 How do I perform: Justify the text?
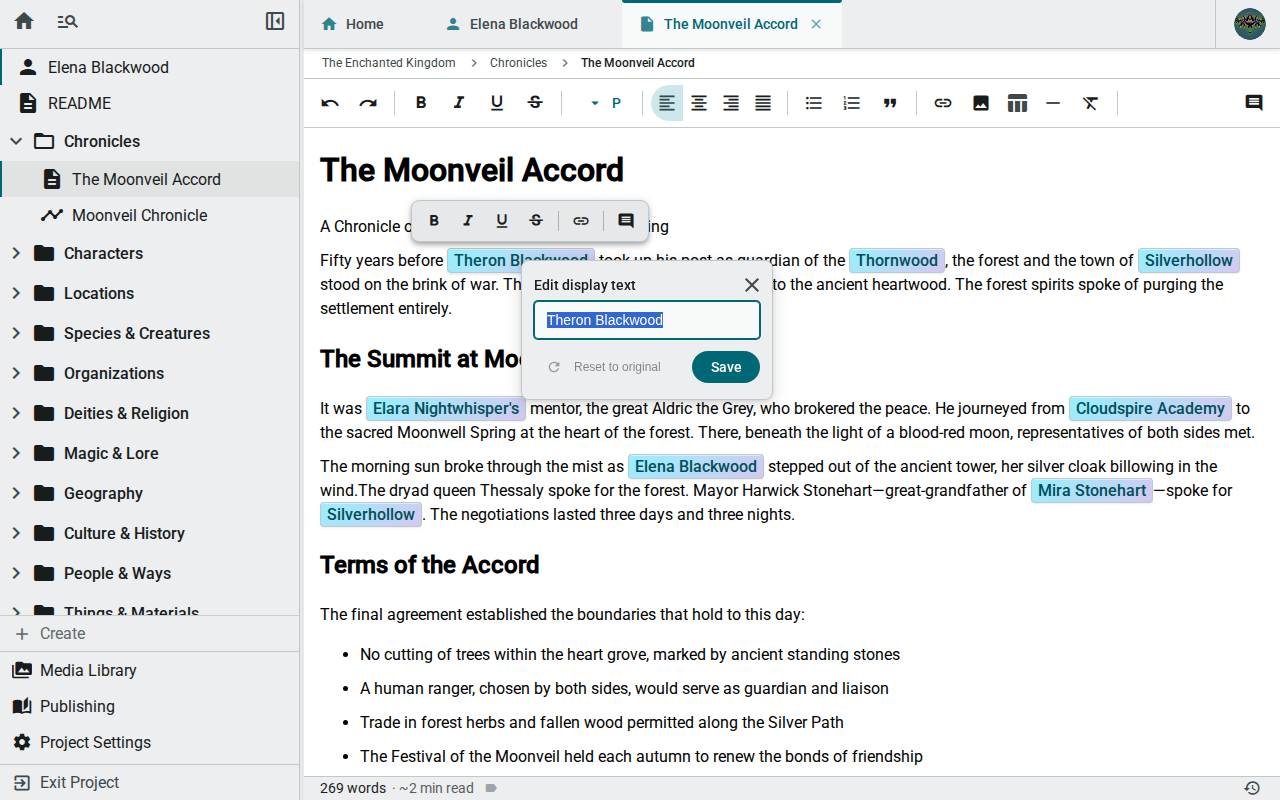point(763,103)
